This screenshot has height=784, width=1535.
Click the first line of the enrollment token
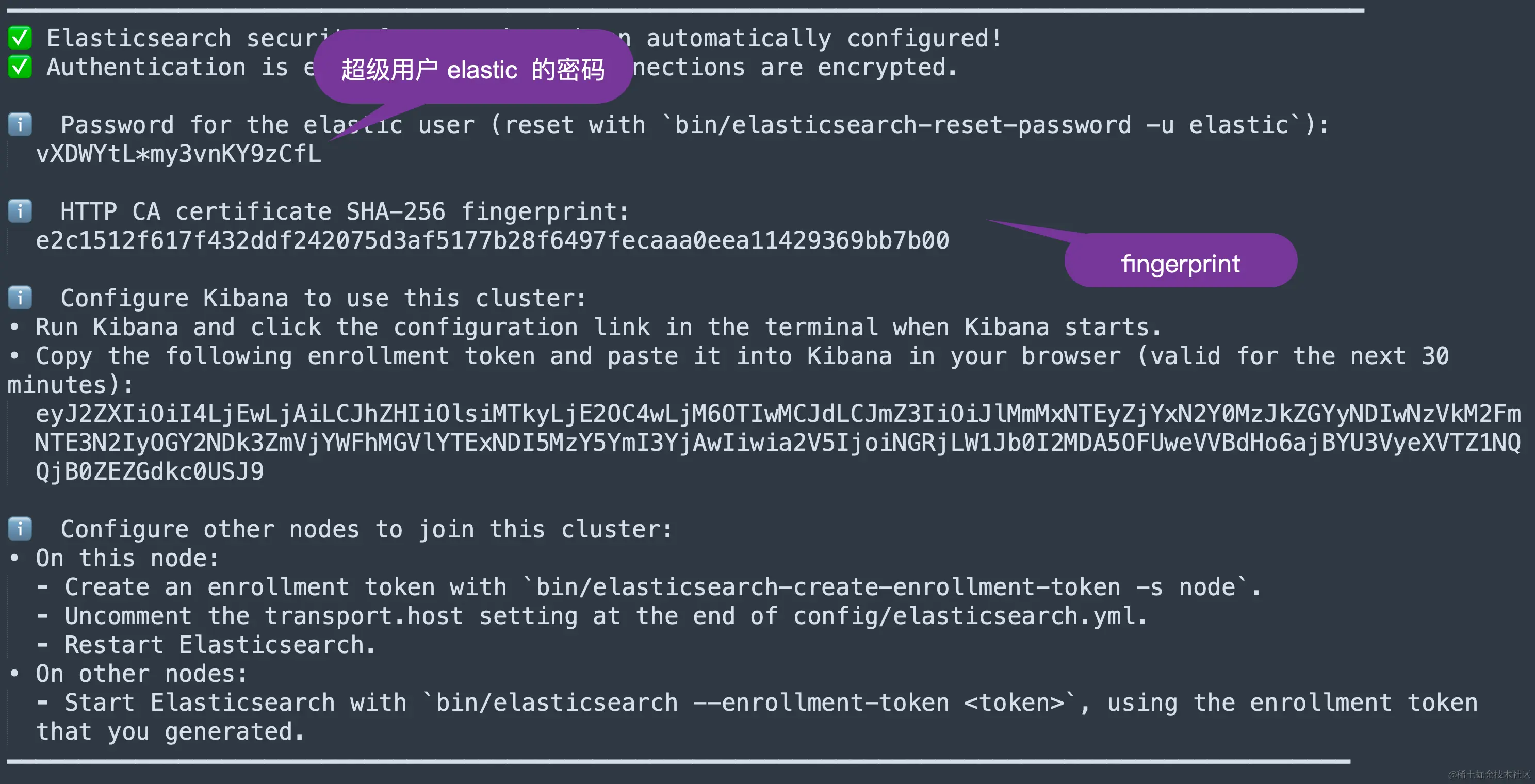pyautogui.click(x=778, y=414)
